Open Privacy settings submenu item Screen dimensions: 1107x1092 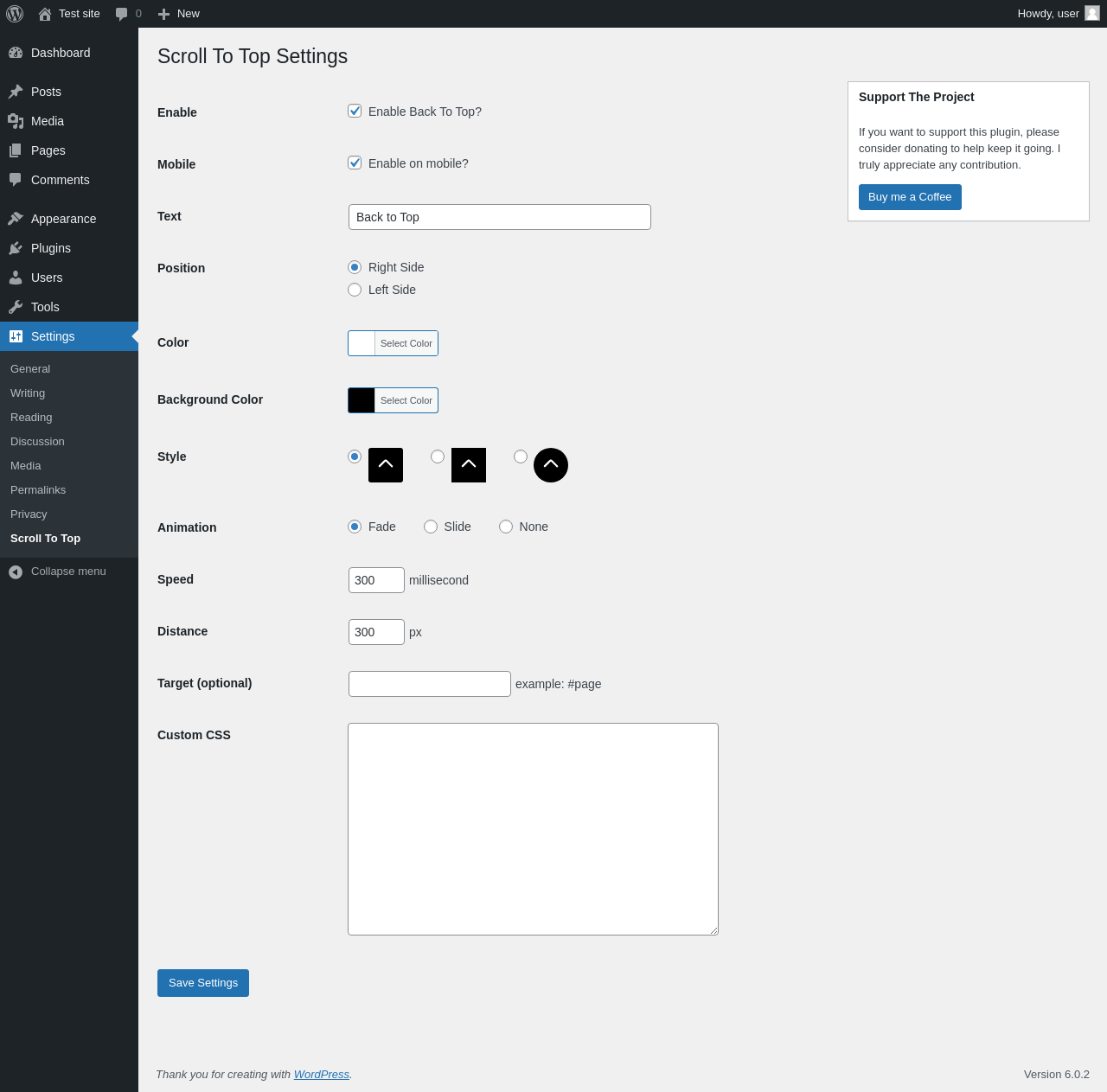click(29, 514)
